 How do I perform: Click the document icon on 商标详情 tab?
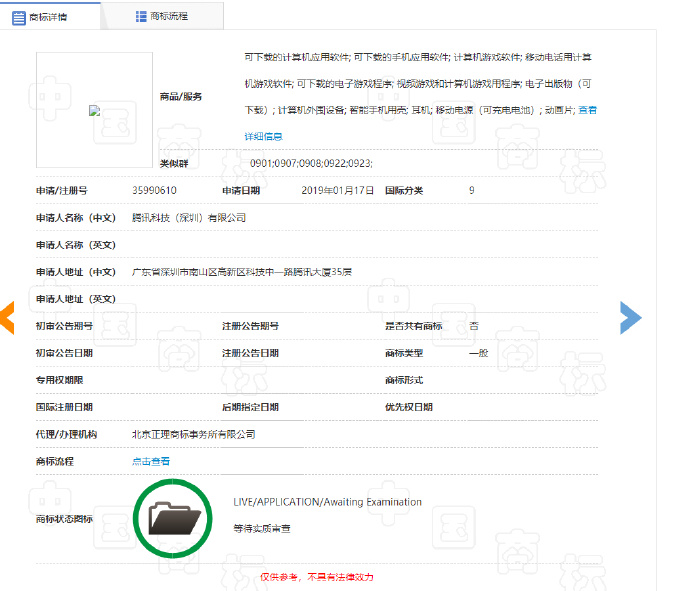click(19, 16)
